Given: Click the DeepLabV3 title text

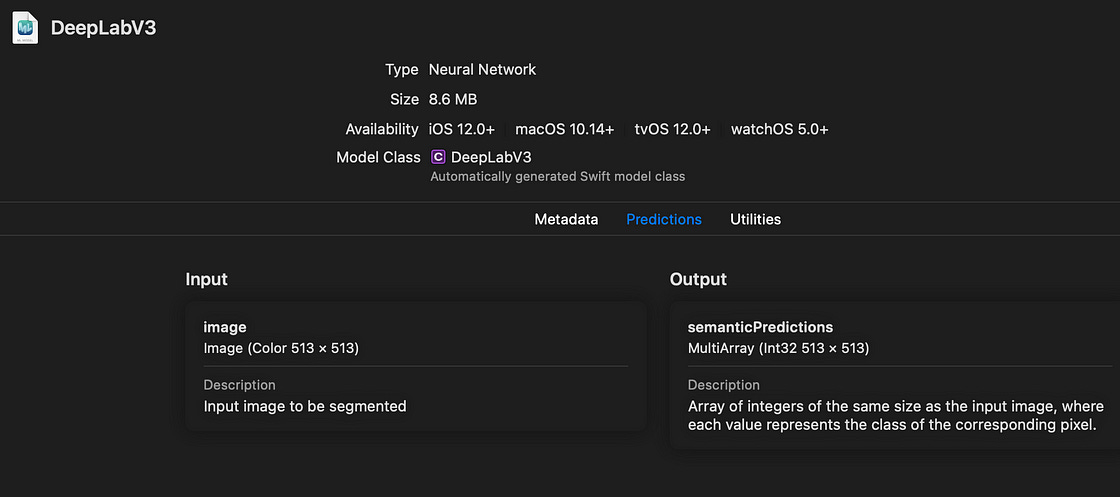Looking at the screenshot, I should click(x=104, y=29).
